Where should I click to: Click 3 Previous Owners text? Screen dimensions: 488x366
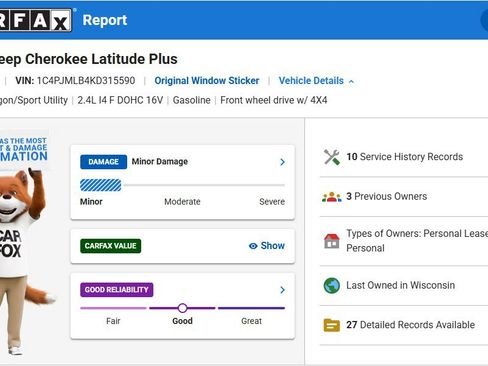click(x=386, y=196)
